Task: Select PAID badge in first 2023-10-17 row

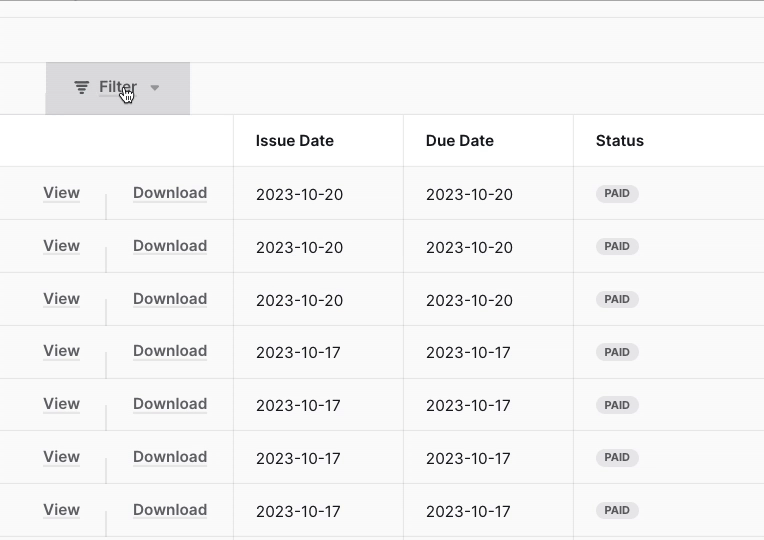Action: pos(617,352)
